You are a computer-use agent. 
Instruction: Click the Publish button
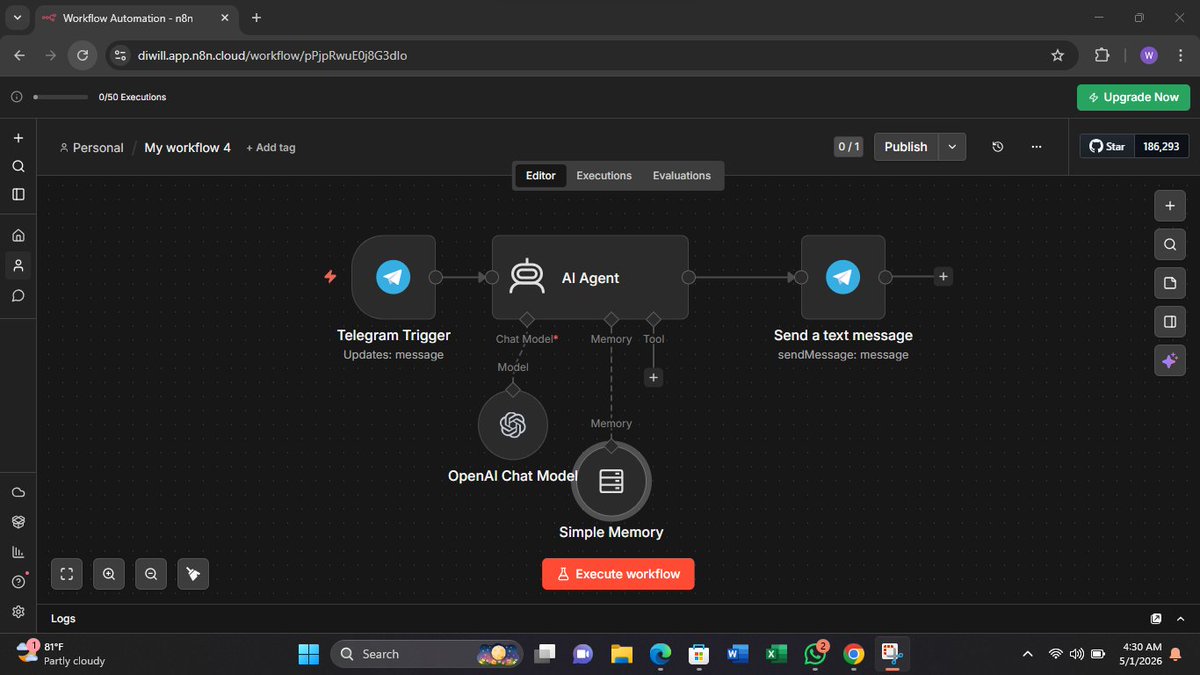[x=906, y=147]
